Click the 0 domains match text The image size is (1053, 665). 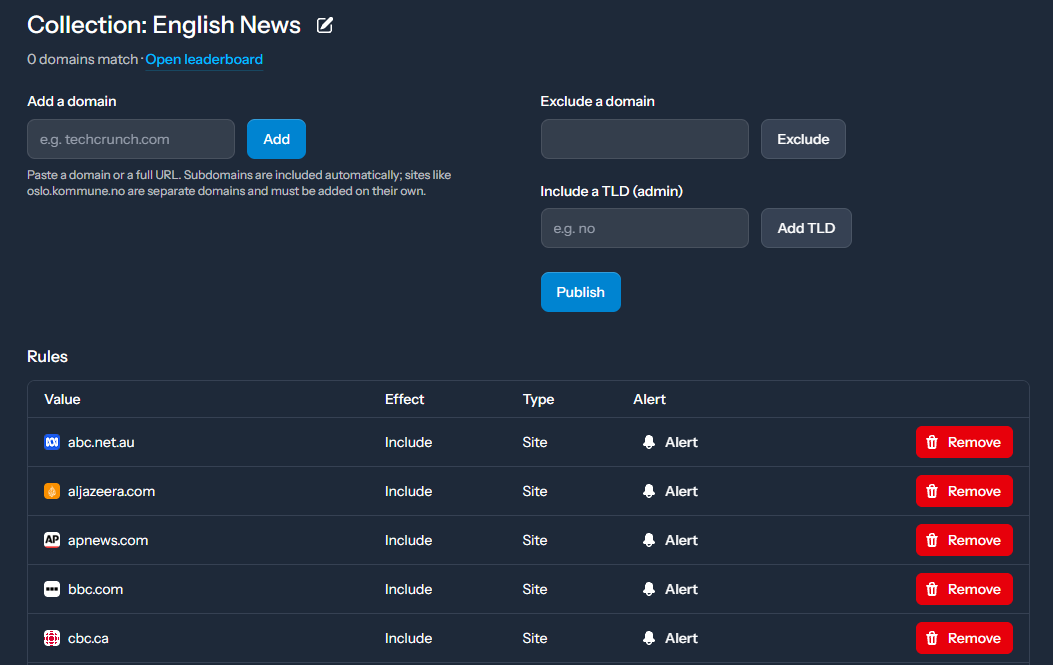point(83,59)
